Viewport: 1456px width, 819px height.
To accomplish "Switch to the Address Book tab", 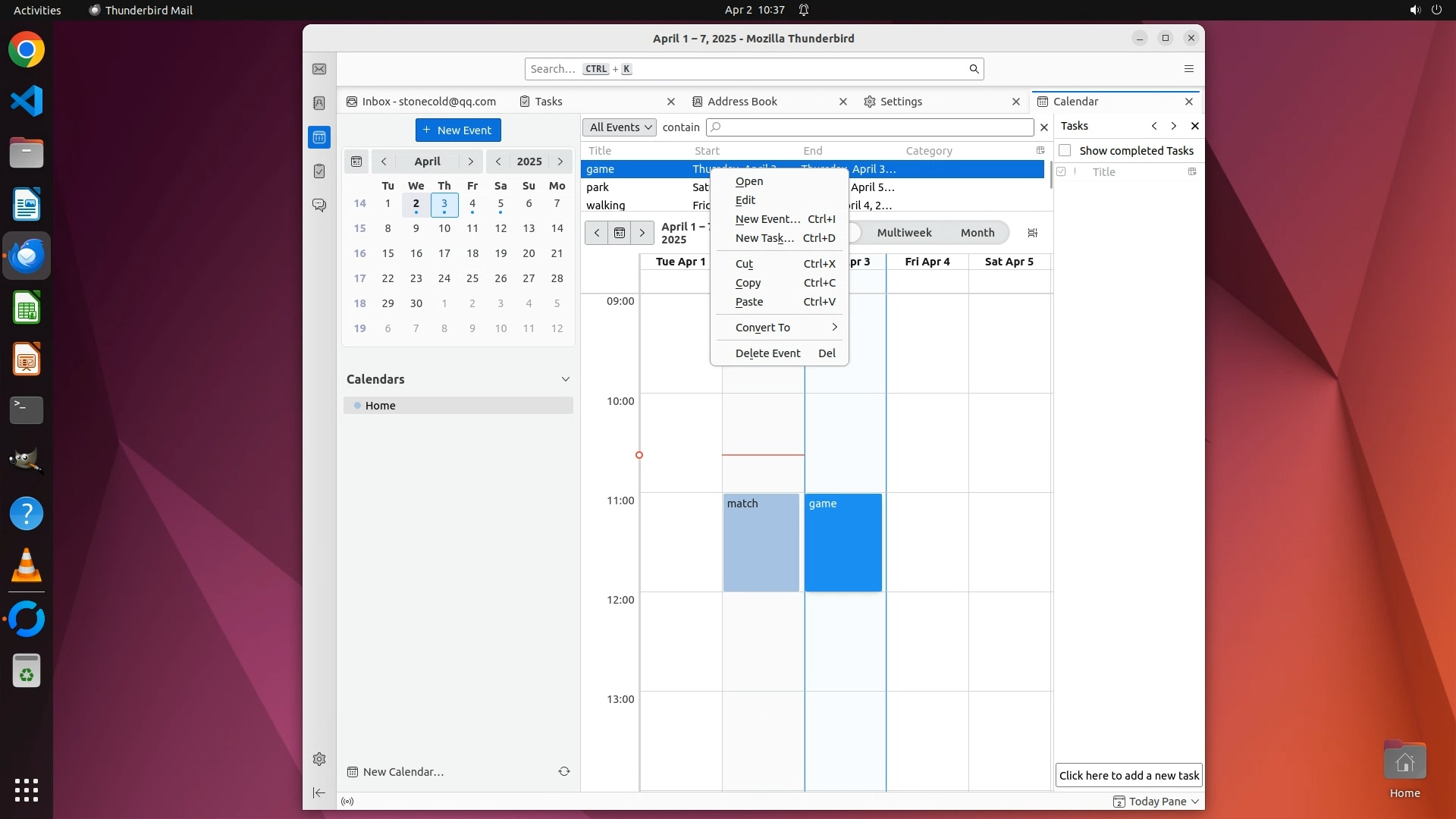I will point(742,102).
